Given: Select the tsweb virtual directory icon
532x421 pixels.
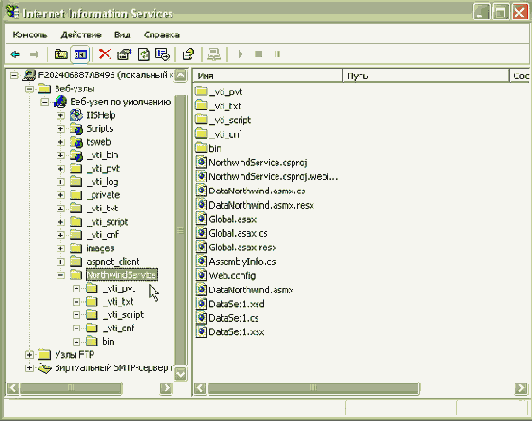Looking at the screenshot, I should pyautogui.click(x=76, y=142).
